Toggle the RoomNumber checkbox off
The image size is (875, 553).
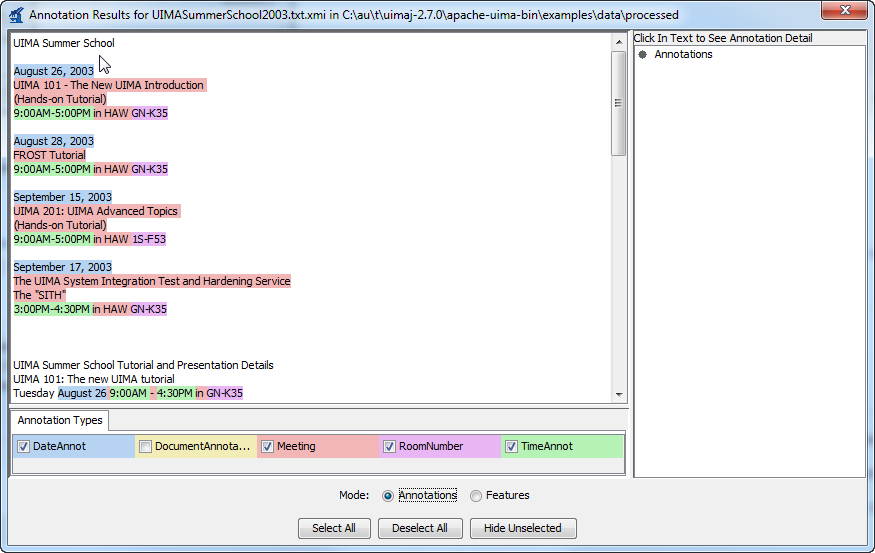[x=390, y=446]
